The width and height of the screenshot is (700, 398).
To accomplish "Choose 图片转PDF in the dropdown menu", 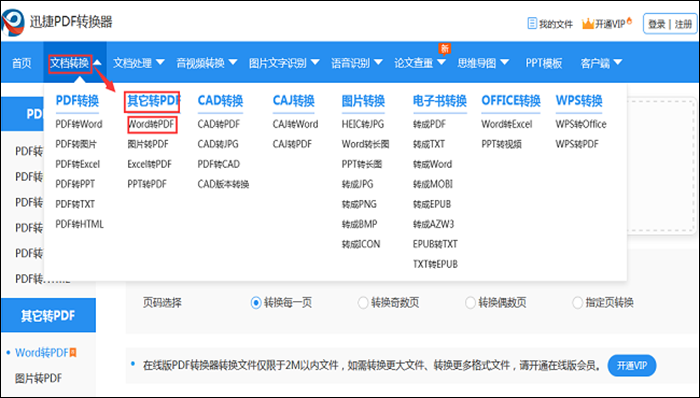I will point(148,144).
